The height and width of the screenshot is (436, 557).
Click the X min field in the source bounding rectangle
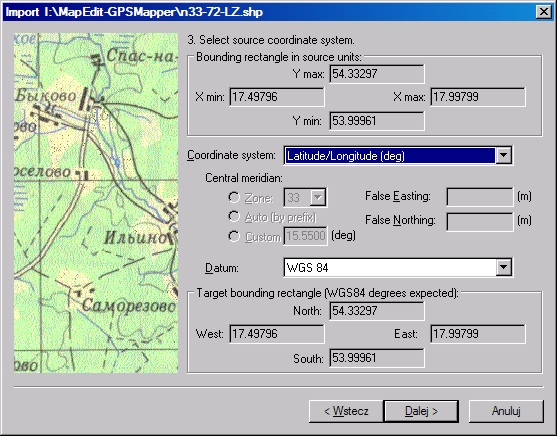pos(277,97)
